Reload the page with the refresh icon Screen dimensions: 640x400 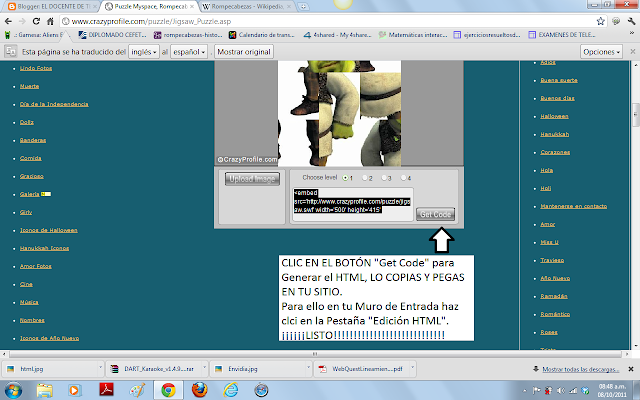point(36,21)
